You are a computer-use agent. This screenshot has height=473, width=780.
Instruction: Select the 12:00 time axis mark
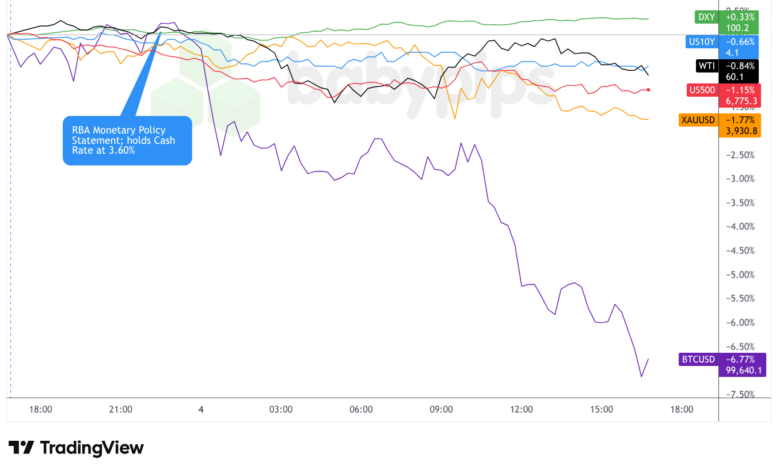(521, 409)
